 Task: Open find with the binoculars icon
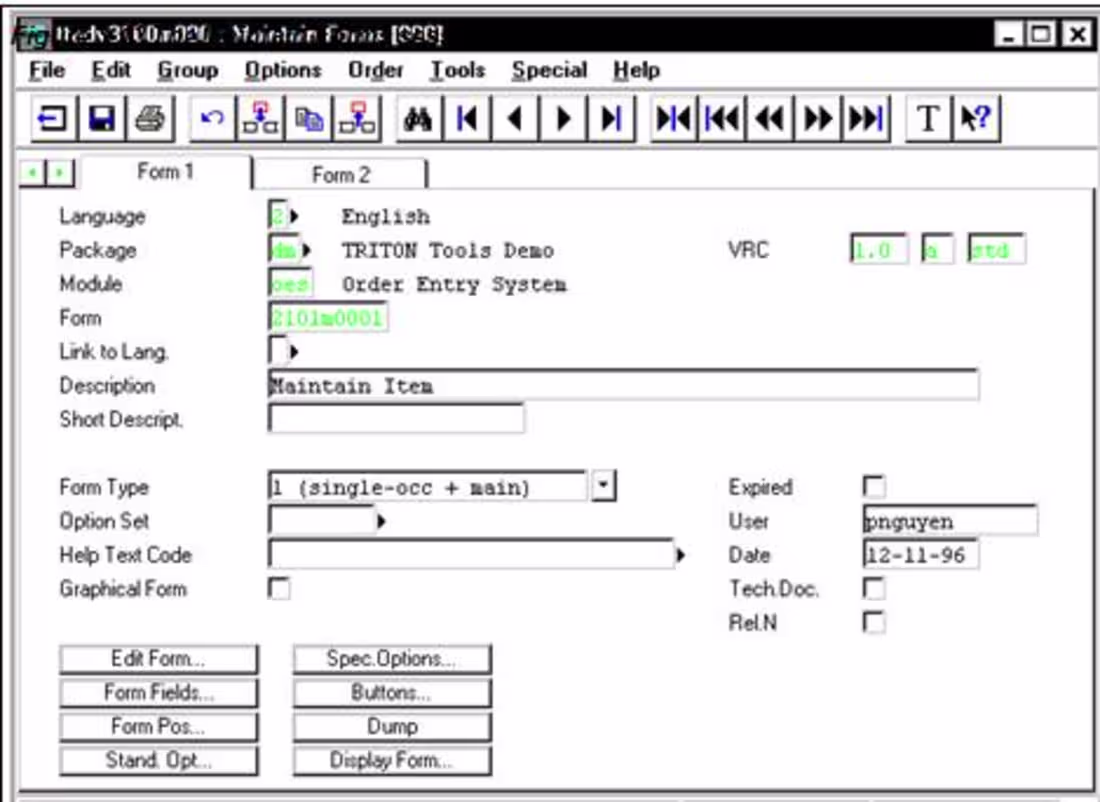tap(418, 119)
